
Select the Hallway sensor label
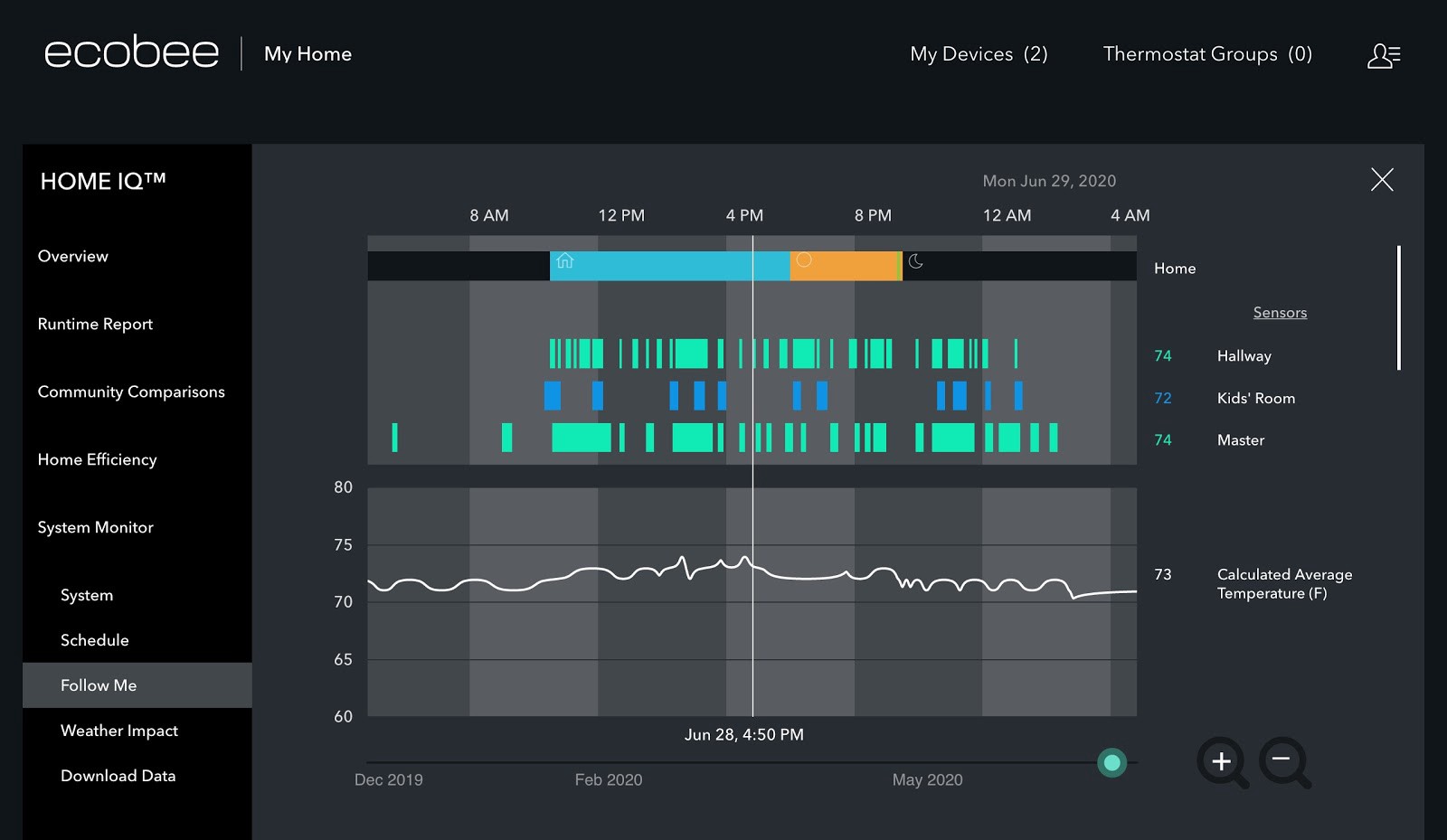(1244, 356)
